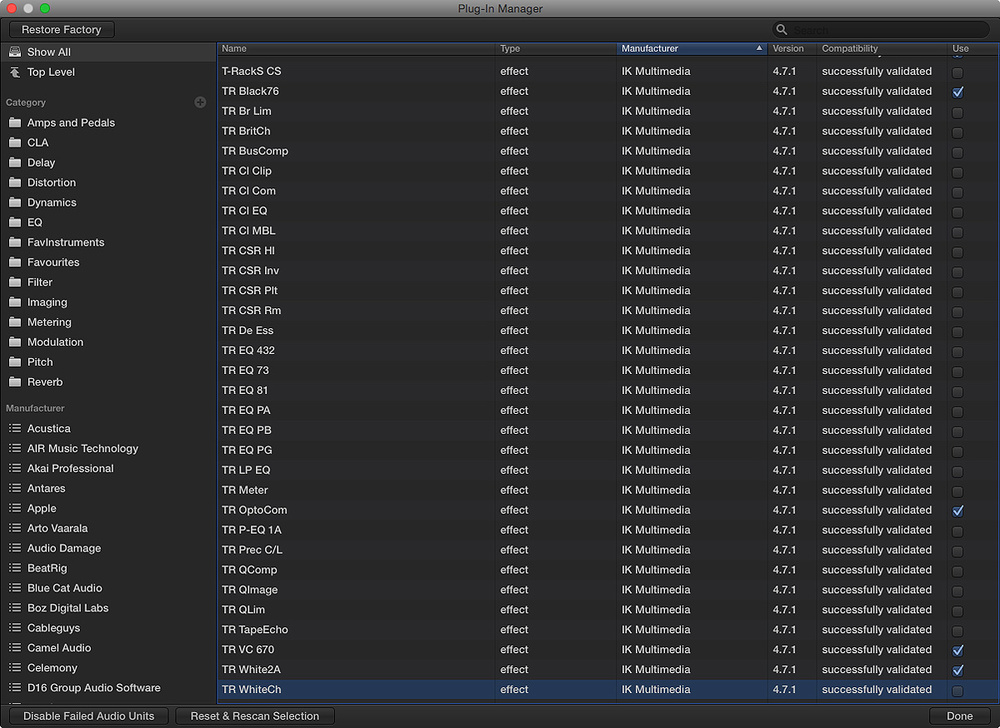
Task: Click the Arto Vaarala list icon
Action: point(15,528)
